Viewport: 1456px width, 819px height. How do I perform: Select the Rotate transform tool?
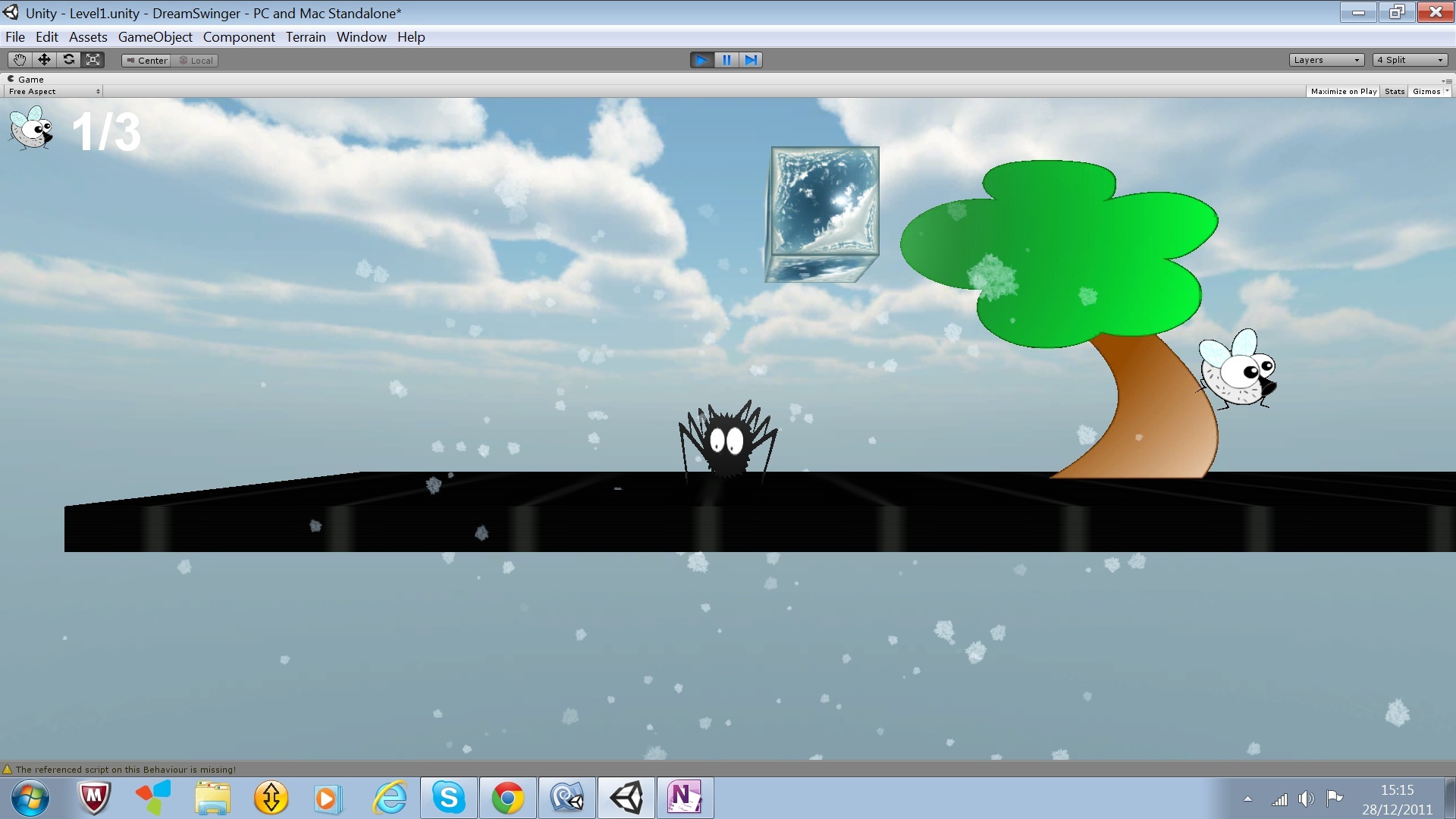[x=68, y=60]
